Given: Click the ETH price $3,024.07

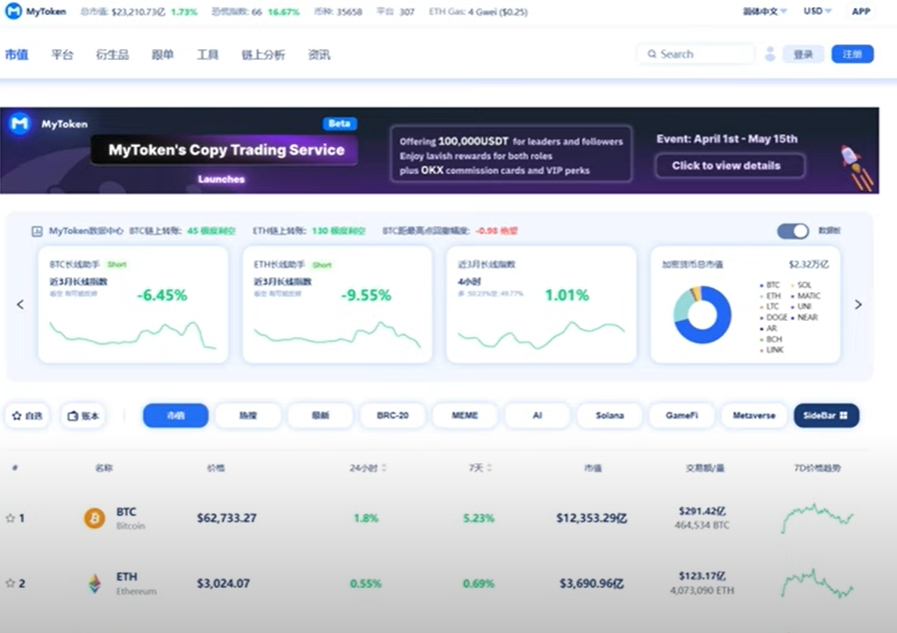Looking at the screenshot, I should click(223, 583).
